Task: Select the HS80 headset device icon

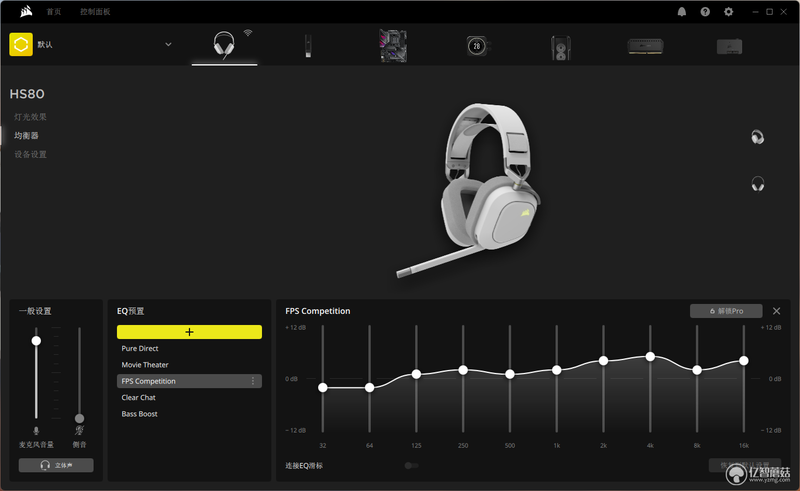Action: coord(224,45)
